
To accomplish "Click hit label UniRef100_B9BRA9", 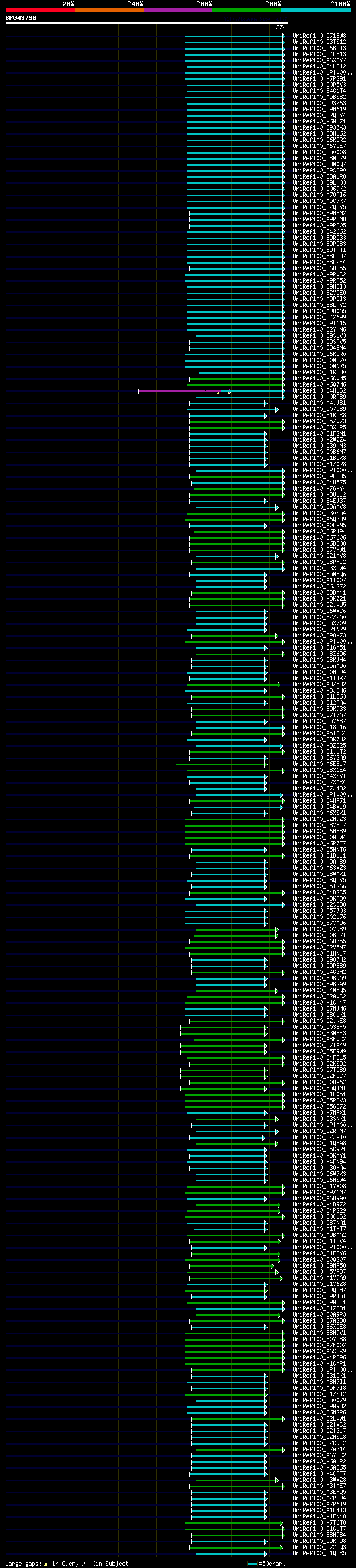I will click(x=319, y=978).
